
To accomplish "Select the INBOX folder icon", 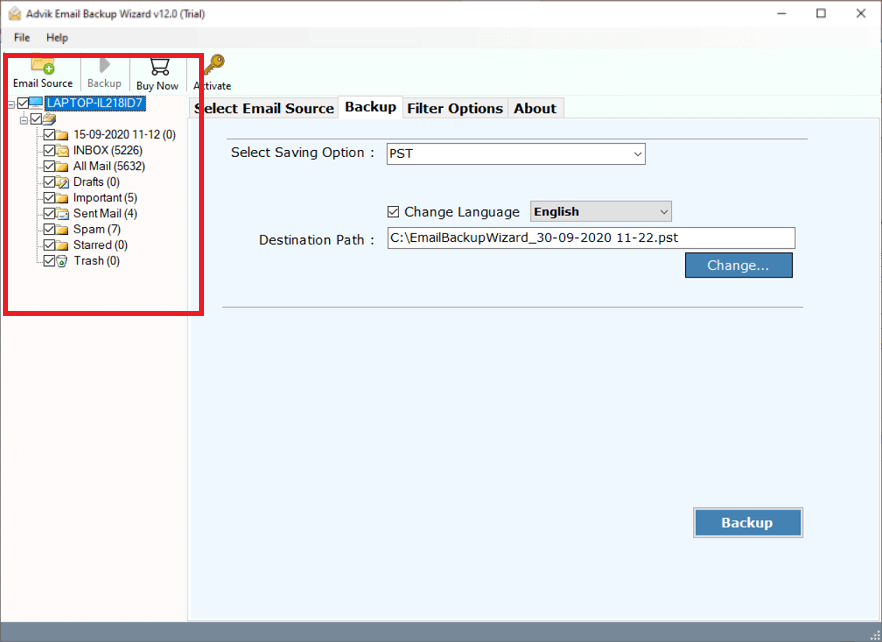I will click(x=61, y=150).
